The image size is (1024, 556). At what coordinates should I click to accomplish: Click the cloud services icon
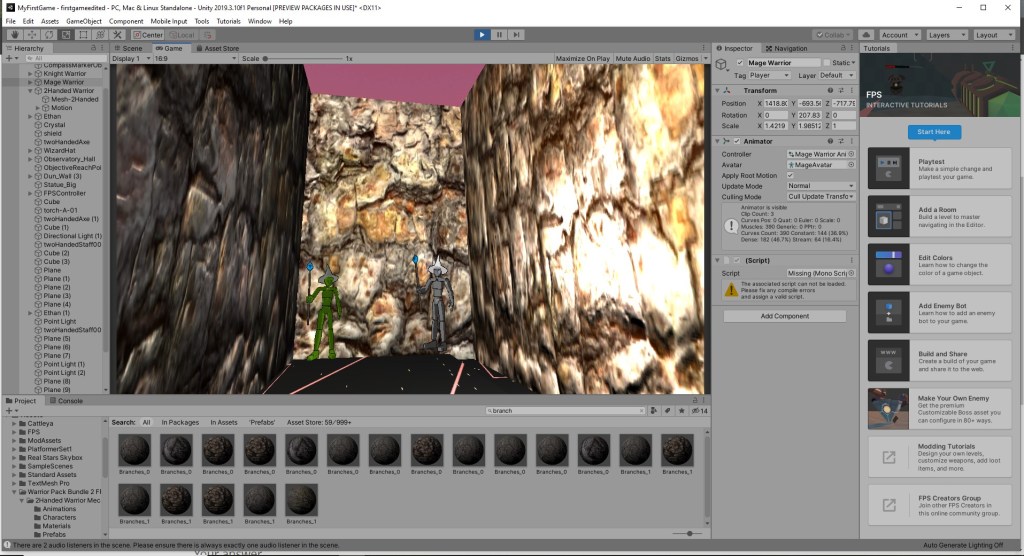coord(866,35)
